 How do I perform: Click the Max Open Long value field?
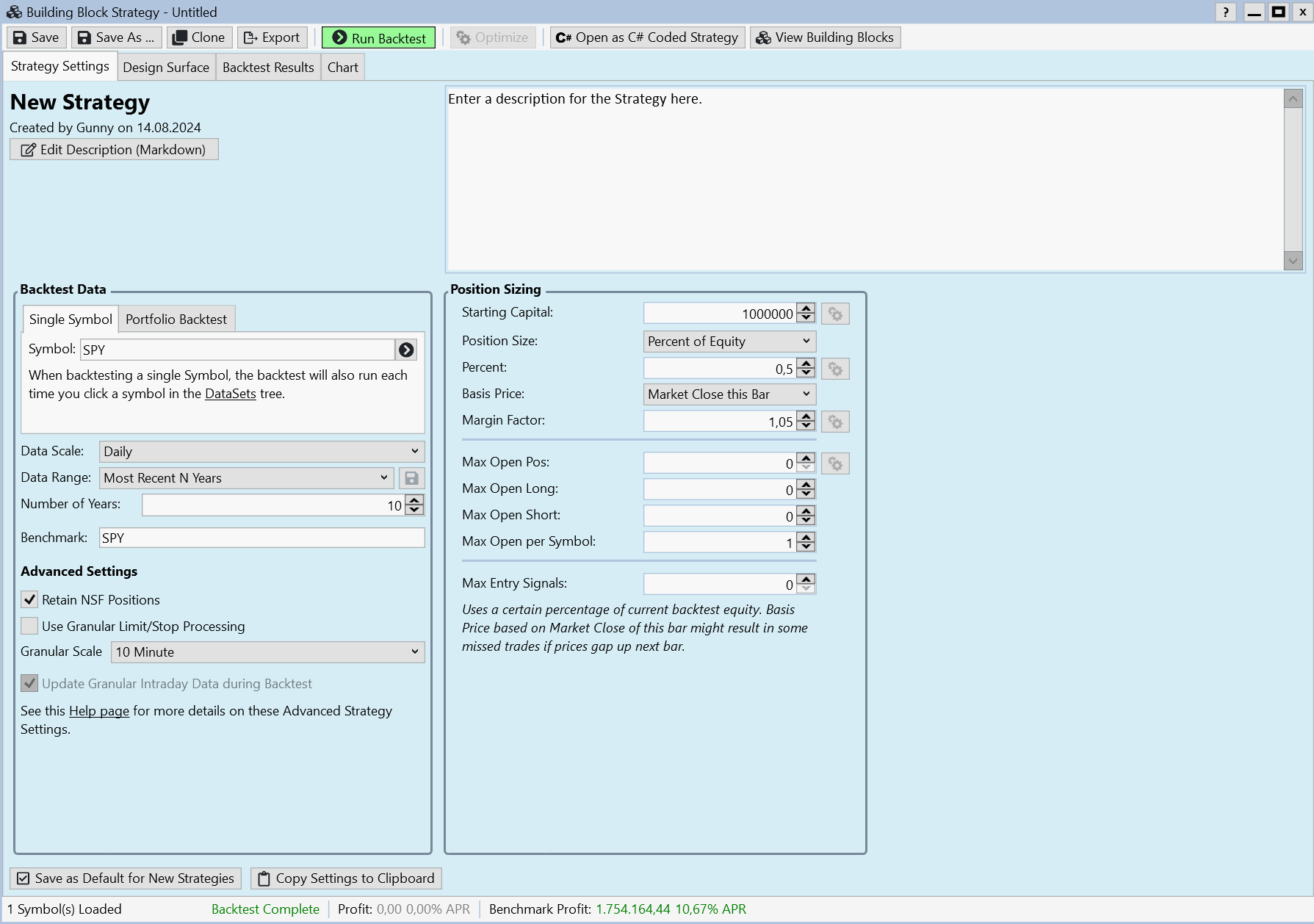720,490
